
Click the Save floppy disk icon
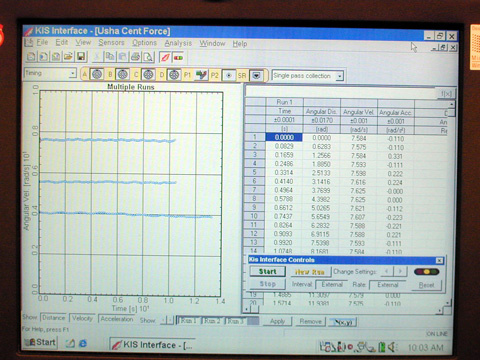click(x=81, y=57)
